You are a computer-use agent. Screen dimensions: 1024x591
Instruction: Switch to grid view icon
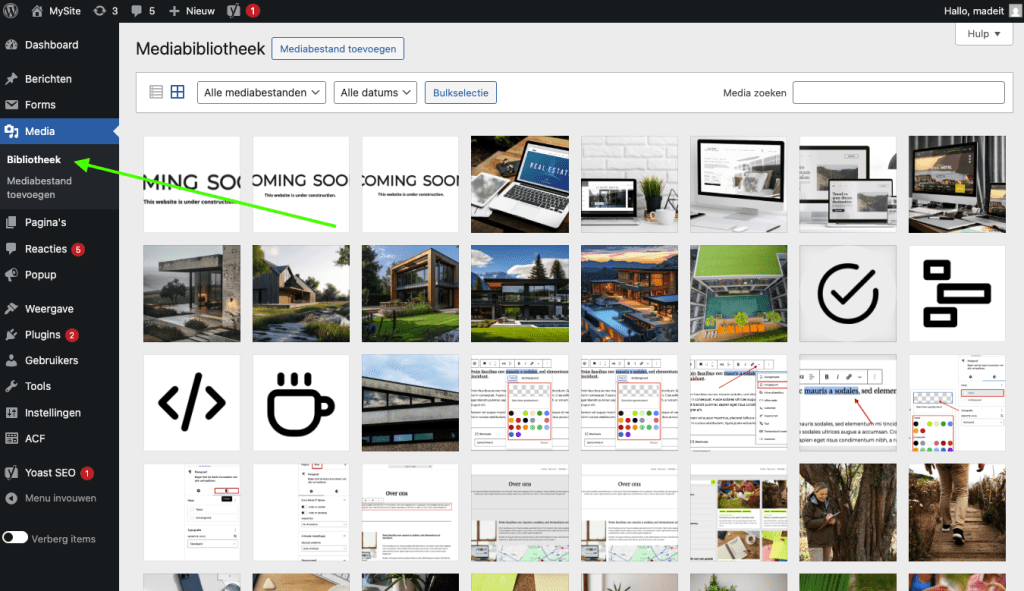tap(178, 92)
